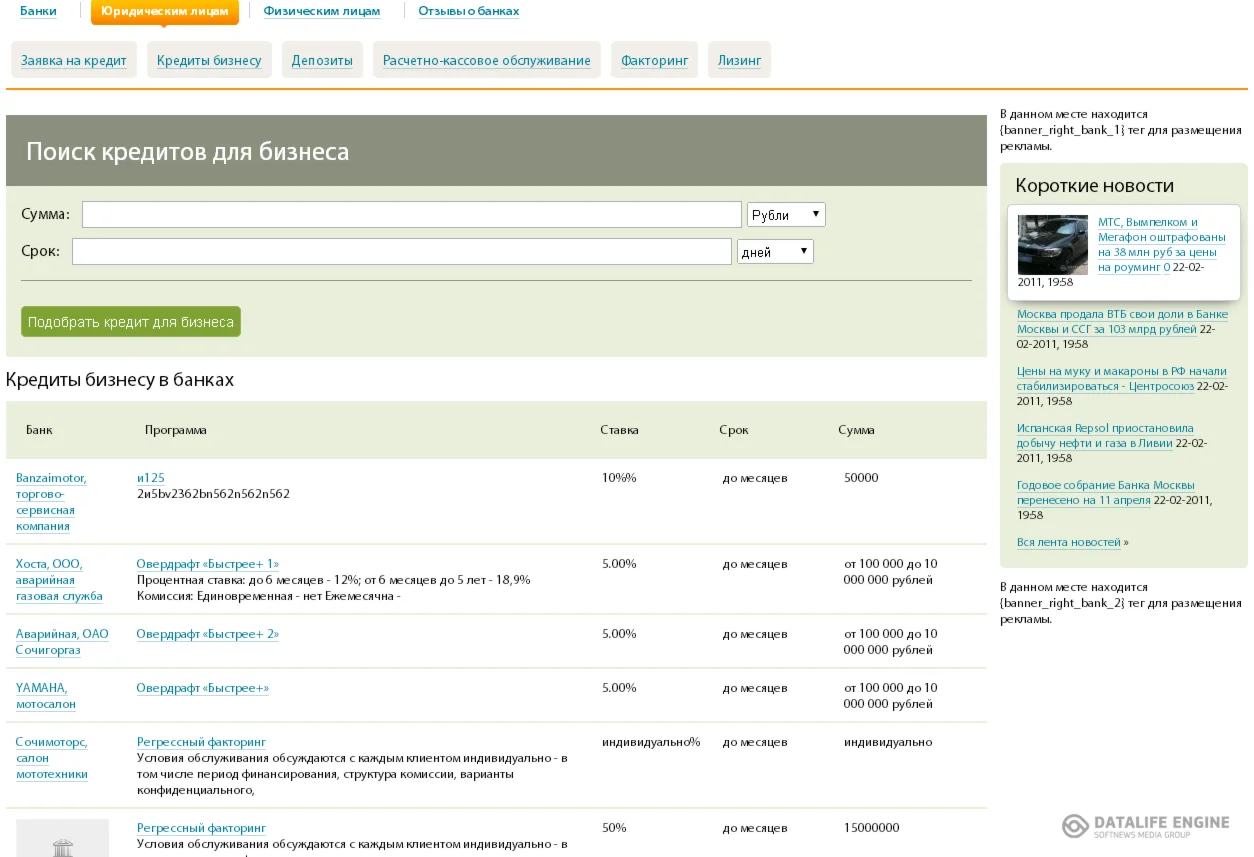Open the Отзывы о банках tab
1254x857 pixels.
[468, 11]
